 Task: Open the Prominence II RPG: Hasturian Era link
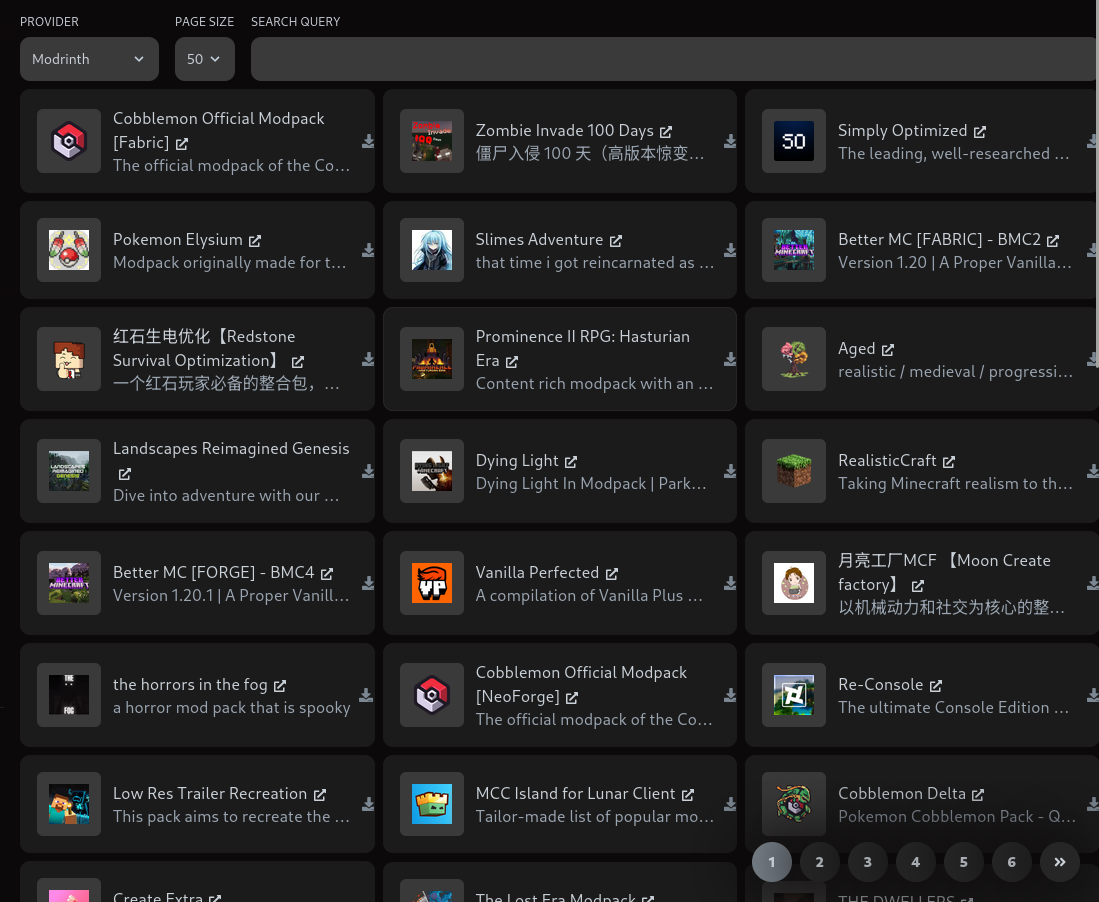511,361
